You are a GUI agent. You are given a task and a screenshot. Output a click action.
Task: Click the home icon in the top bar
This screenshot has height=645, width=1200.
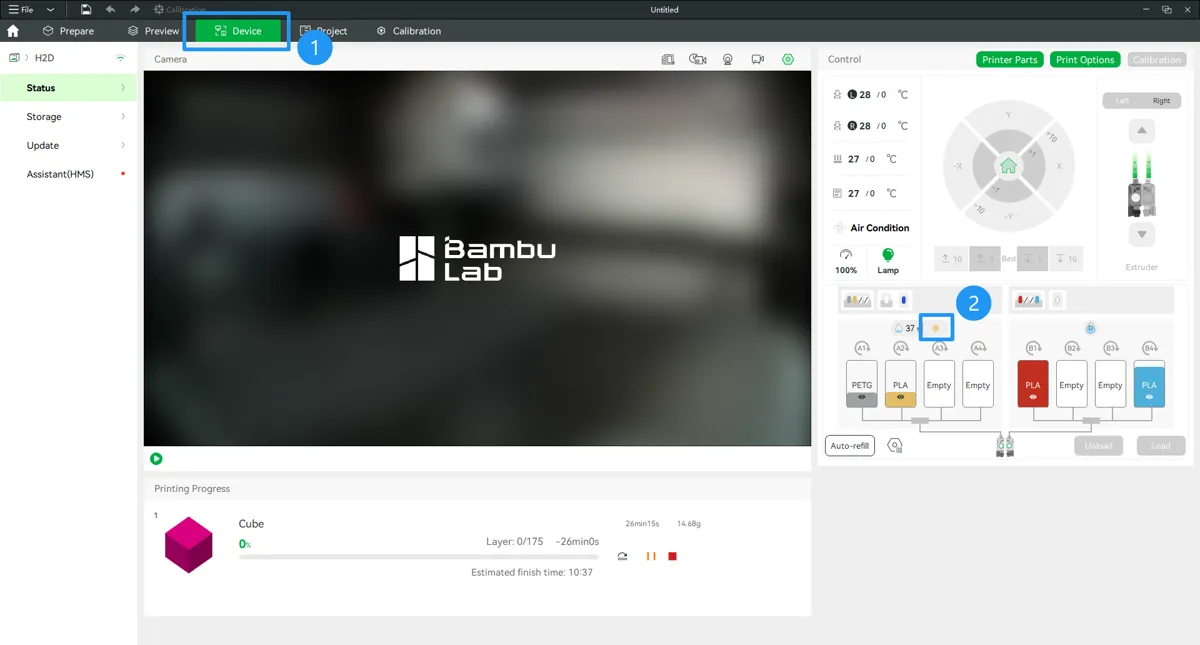pos(13,31)
